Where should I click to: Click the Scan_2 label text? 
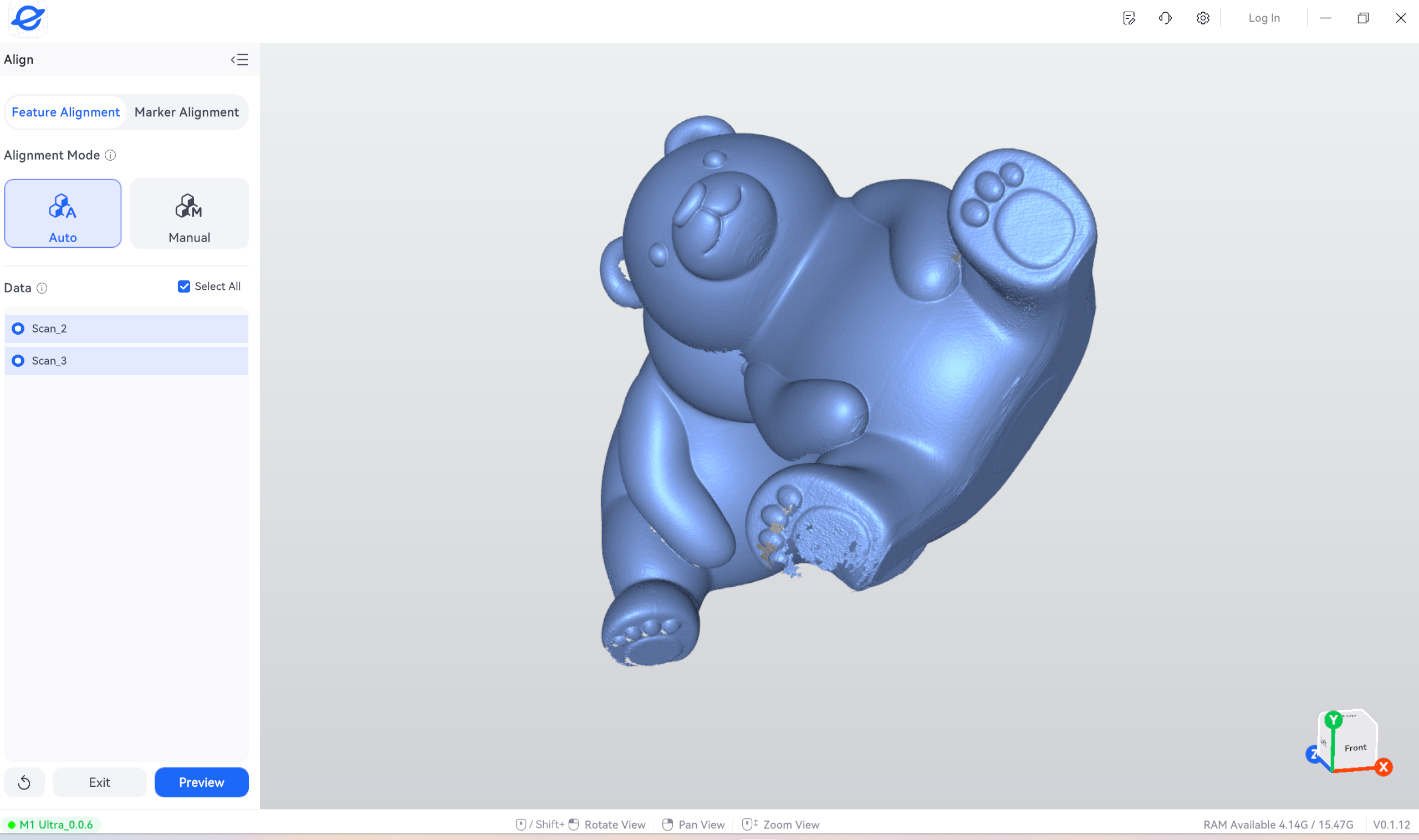(49, 329)
